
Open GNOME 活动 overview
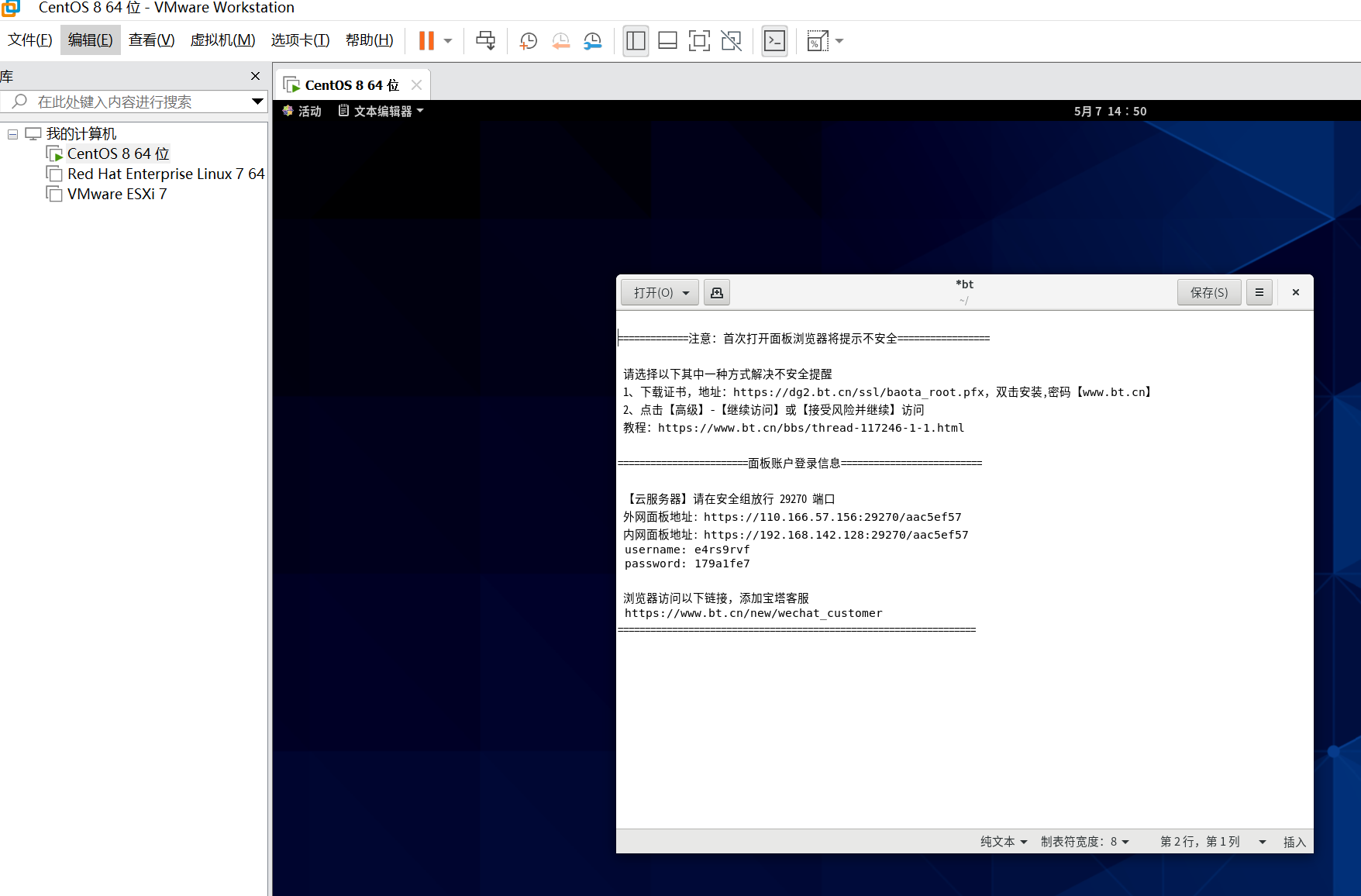coord(302,111)
